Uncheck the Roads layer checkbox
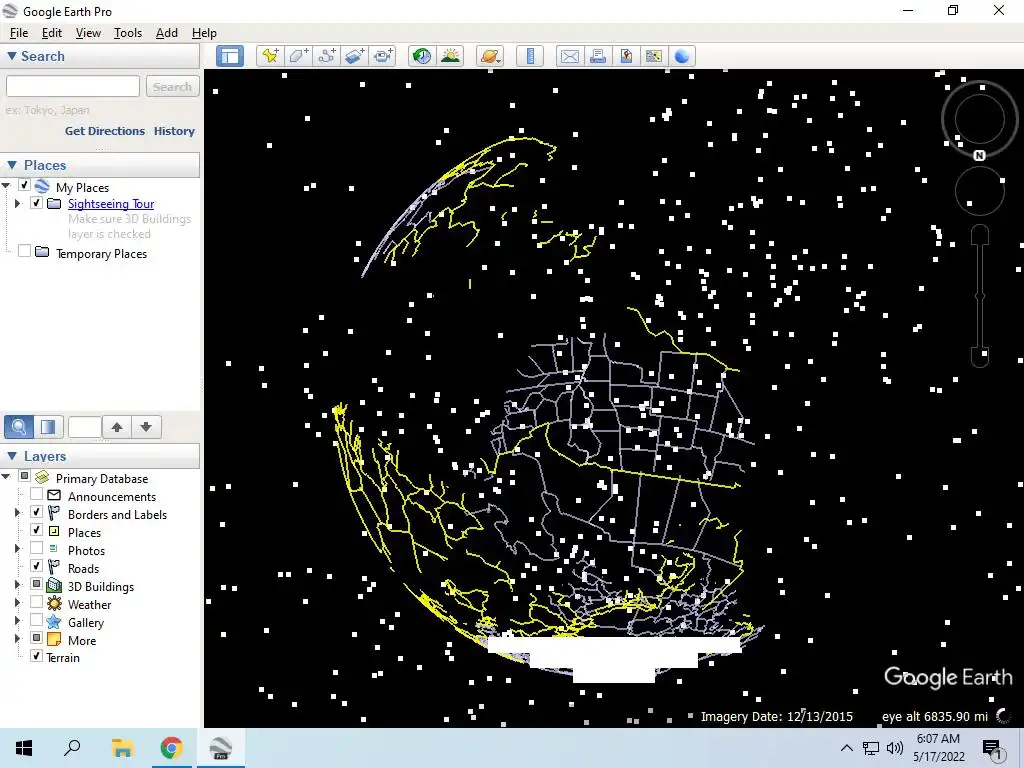1024x768 pixels. point(37,567)
